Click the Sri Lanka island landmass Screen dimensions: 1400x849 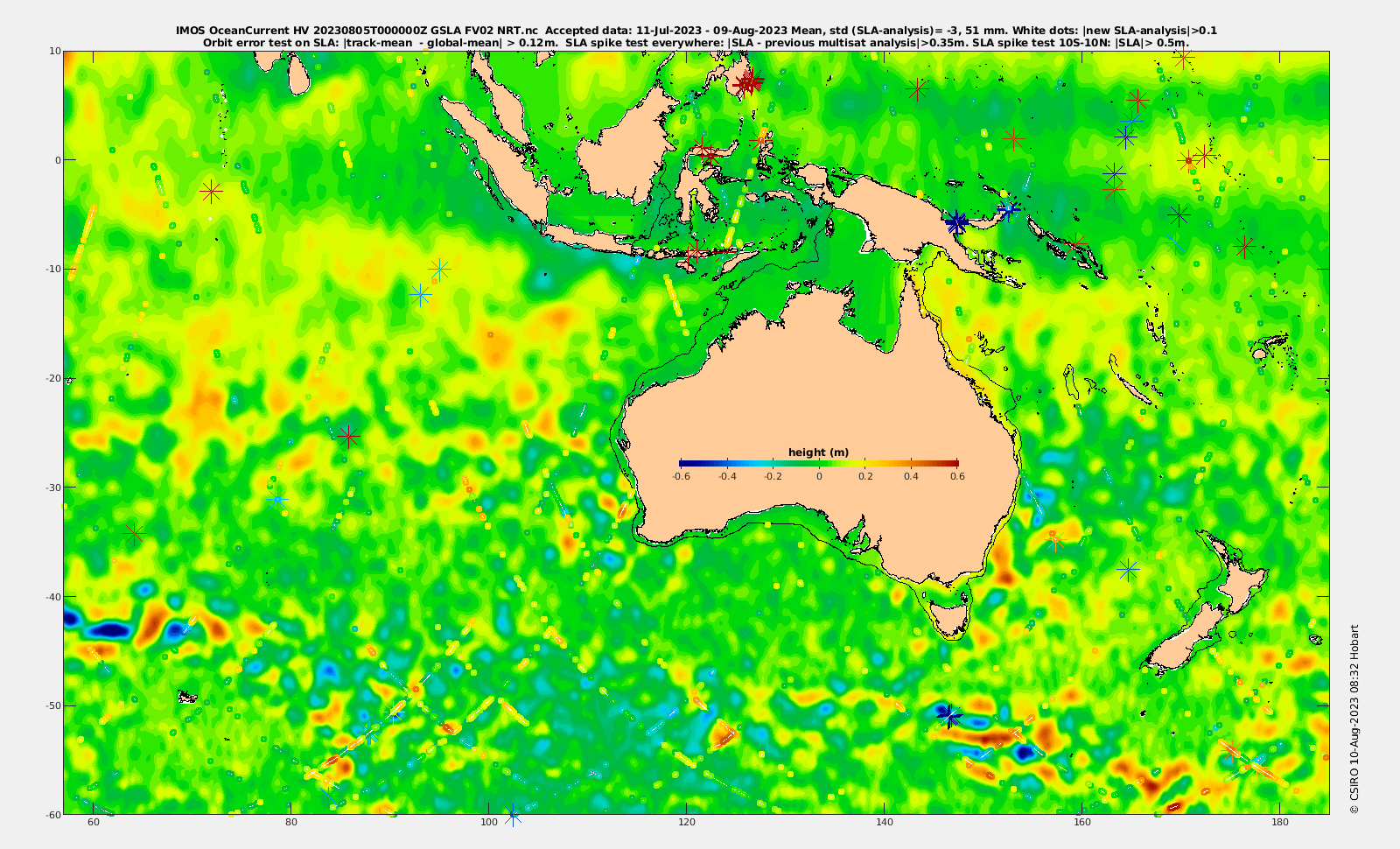pos(298,75)
